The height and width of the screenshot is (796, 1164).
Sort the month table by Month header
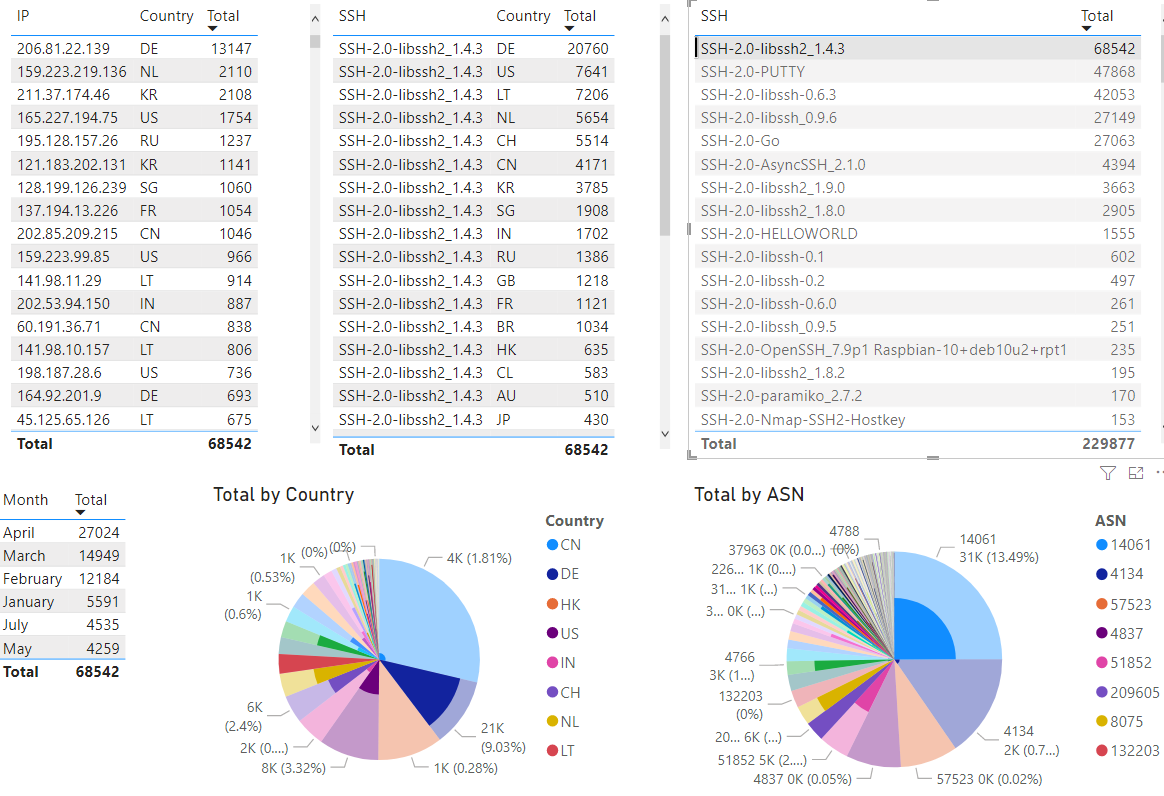(x=26, y=500)
